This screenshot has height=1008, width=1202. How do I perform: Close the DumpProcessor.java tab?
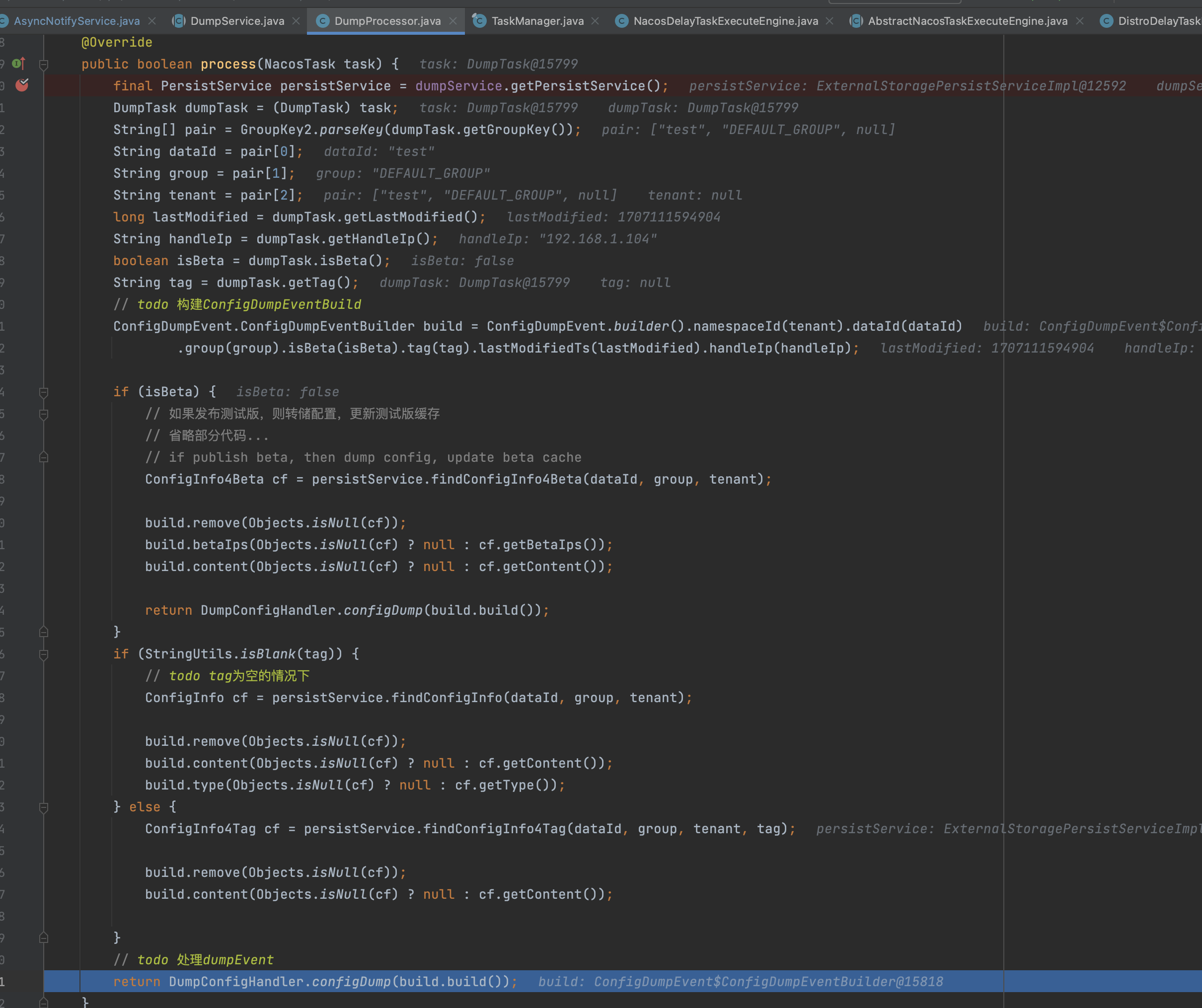point(453,21)
